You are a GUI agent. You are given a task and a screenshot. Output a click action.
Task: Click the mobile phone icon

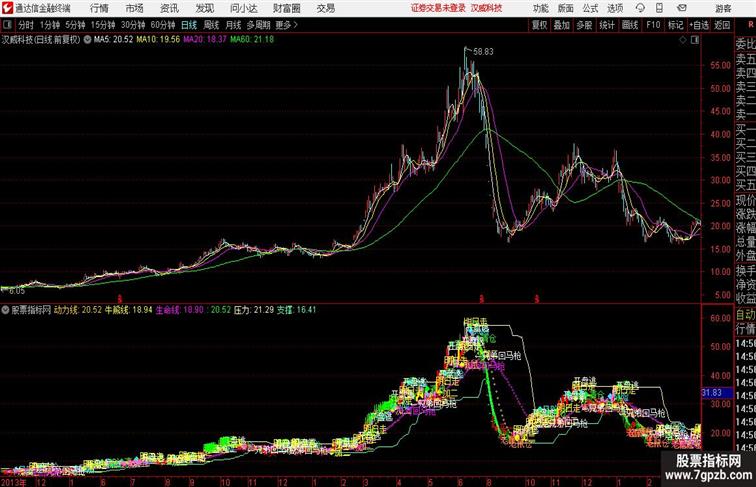(x=659, y=8)
